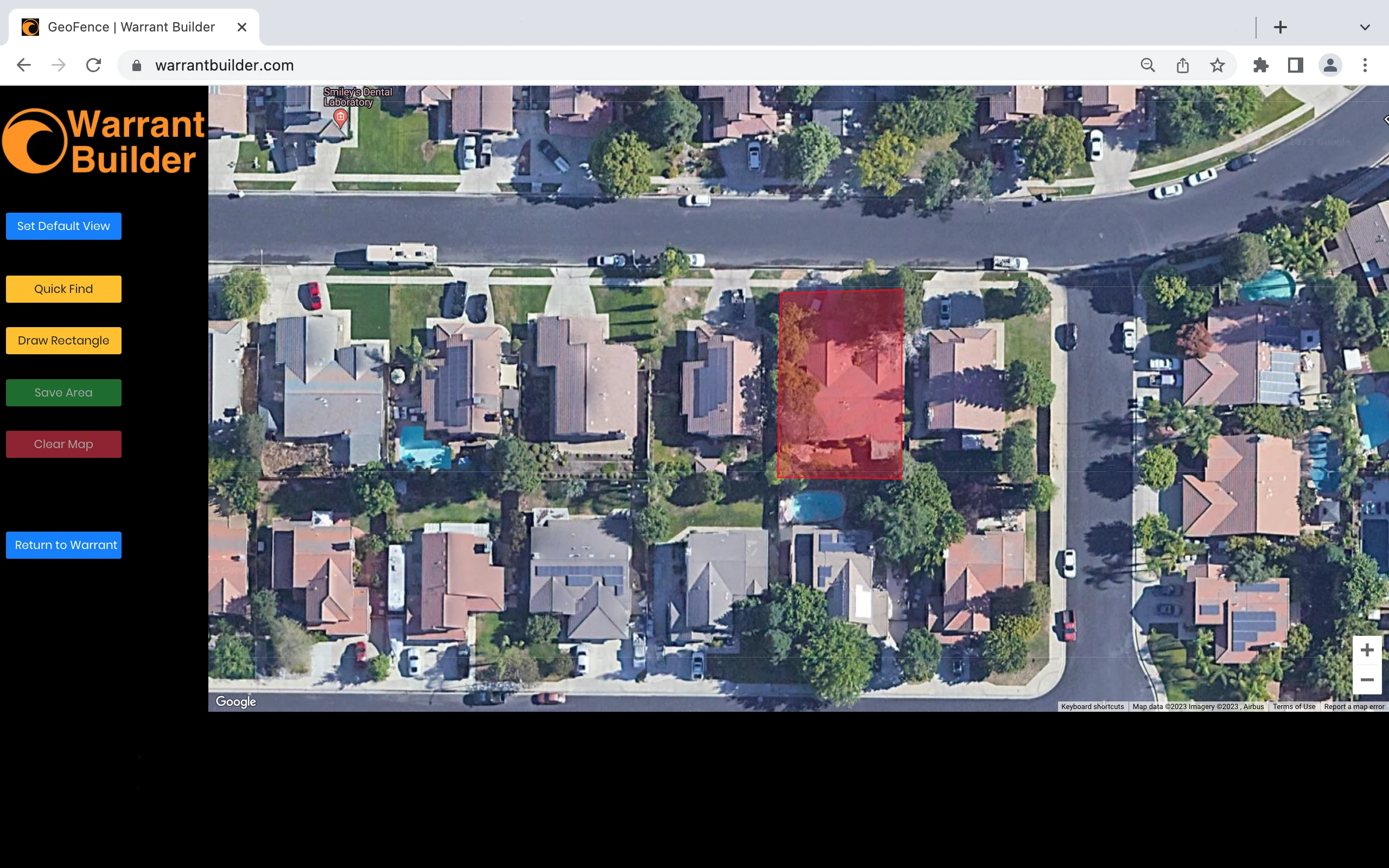Click the Return to Warrant button

coord(66,545)
